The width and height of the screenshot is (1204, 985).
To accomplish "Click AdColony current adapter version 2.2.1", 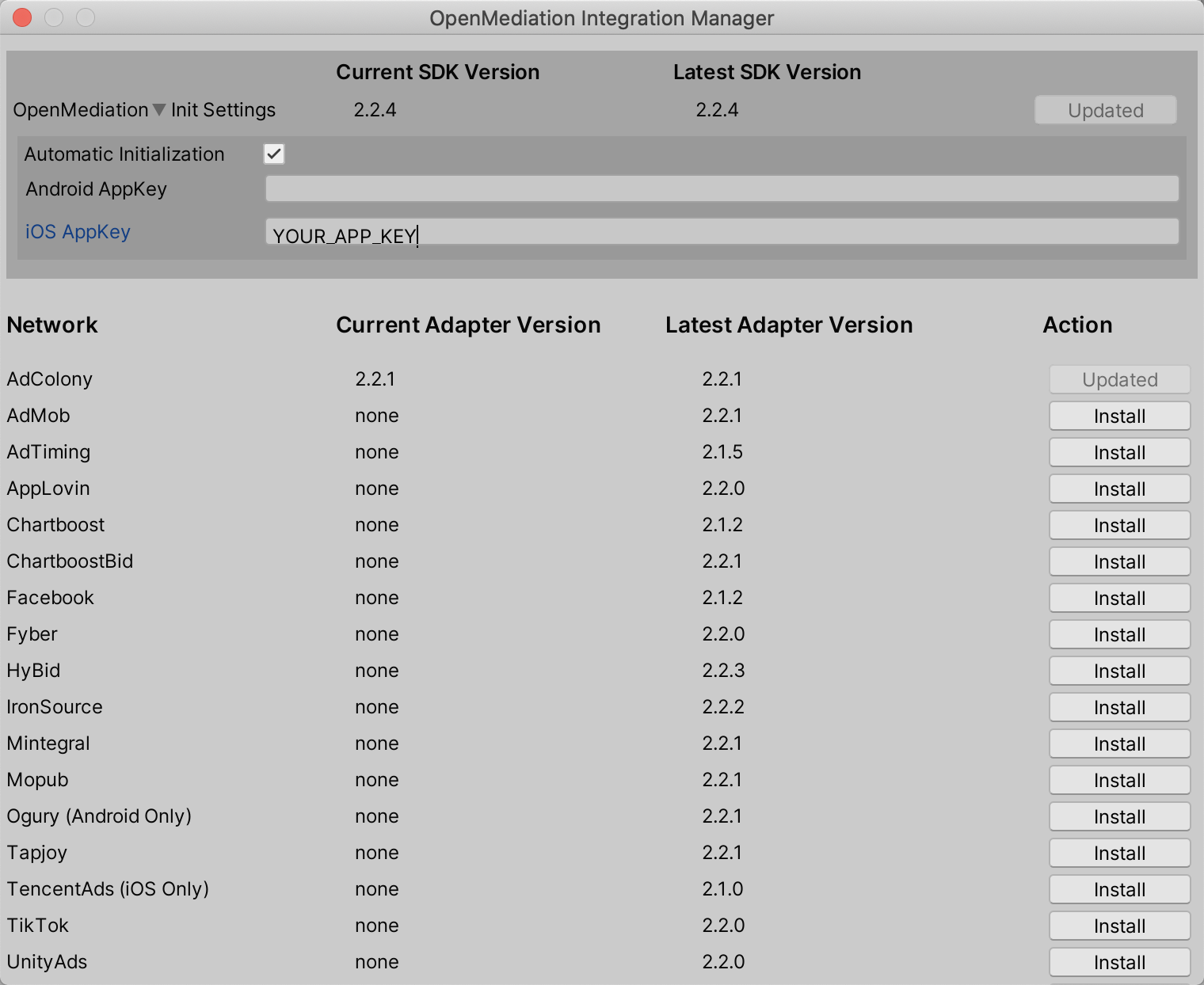I will [x=375, y=379].
